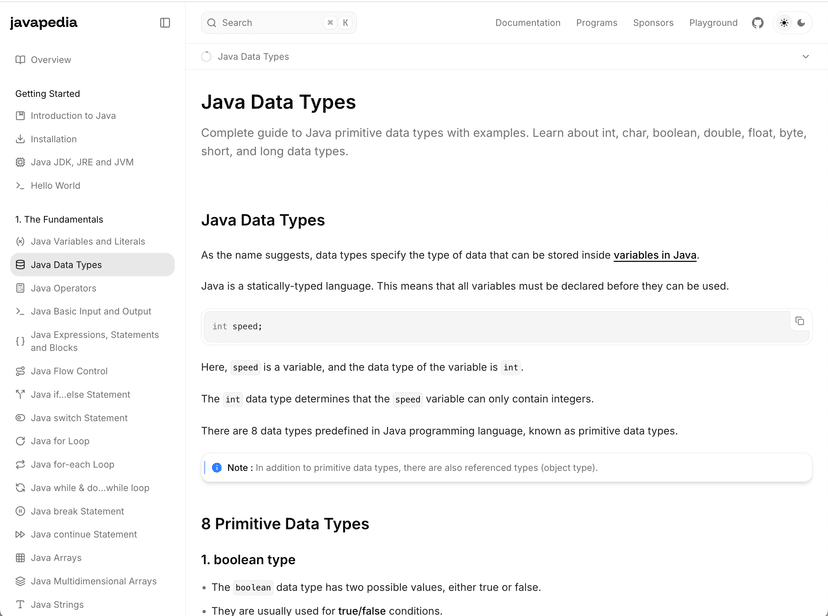This screenshot has width=828, height=616.
Task: Click the terminal icon beside Hello World
Action: (x=19, y=185)
